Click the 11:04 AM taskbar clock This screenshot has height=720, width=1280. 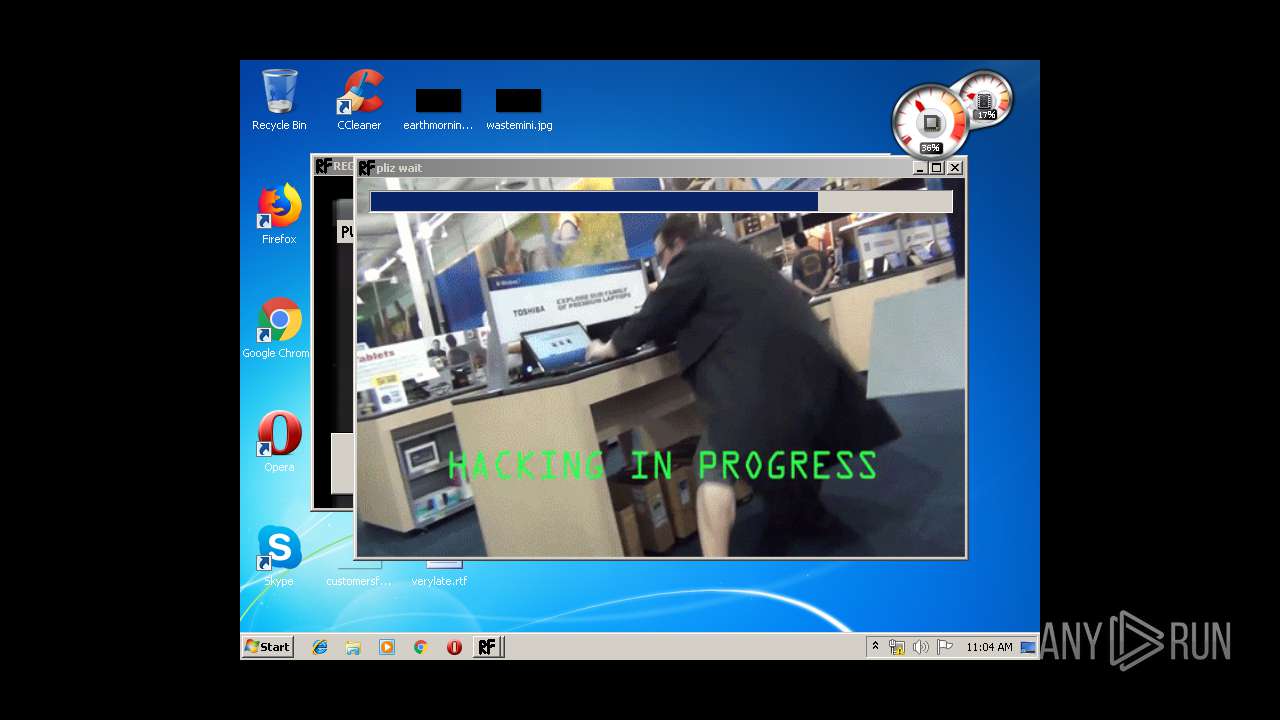click(x=989, y=647)
